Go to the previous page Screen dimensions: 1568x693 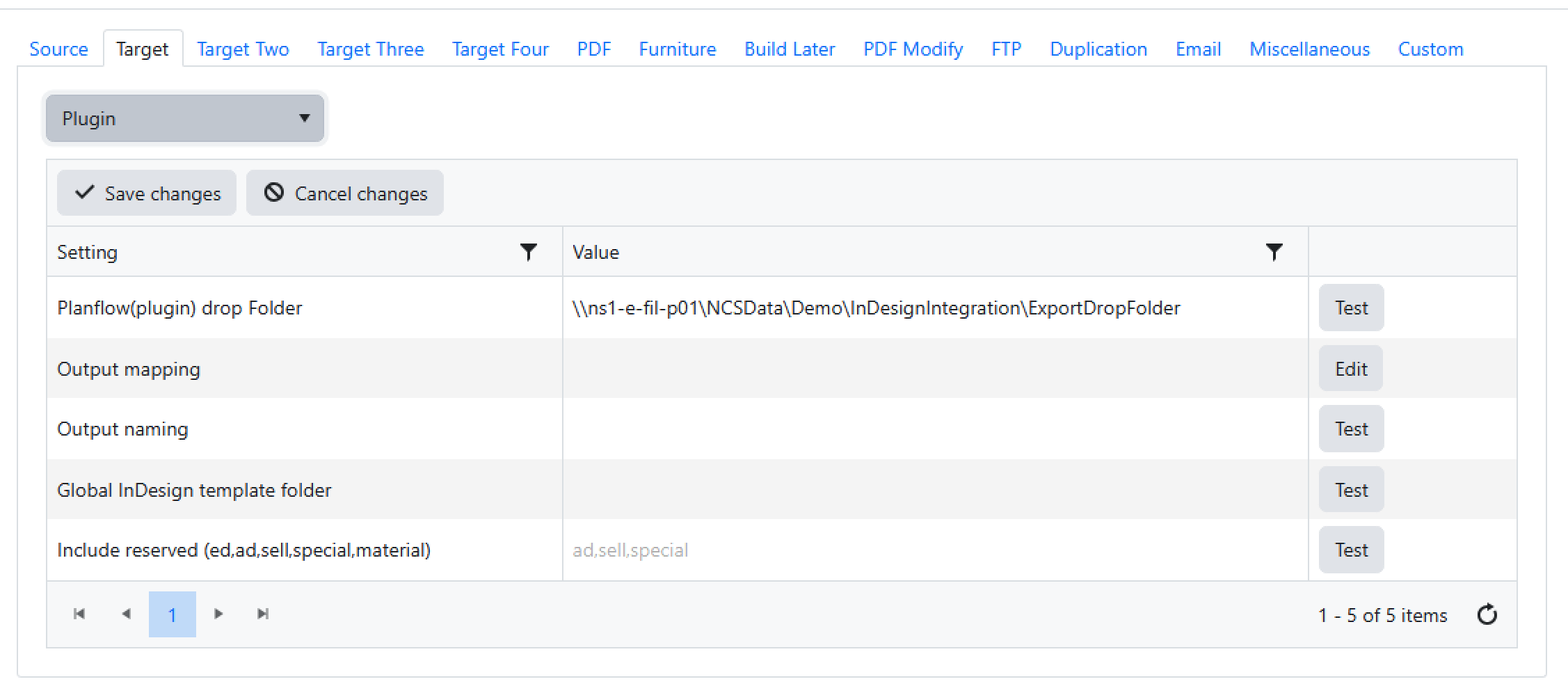126,614
